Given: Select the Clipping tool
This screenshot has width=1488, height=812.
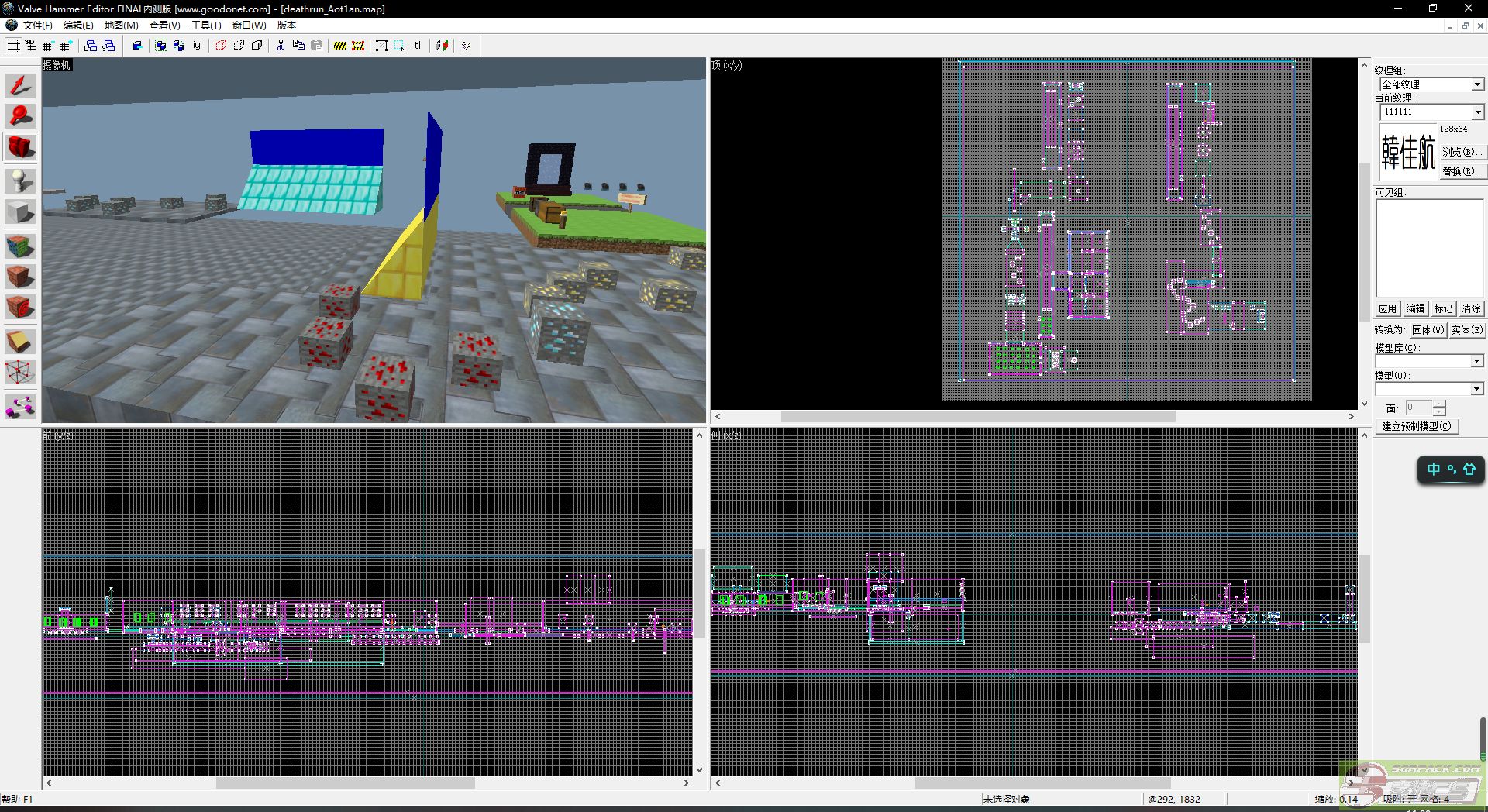Looking at the screenshot, I should point(20,341).
